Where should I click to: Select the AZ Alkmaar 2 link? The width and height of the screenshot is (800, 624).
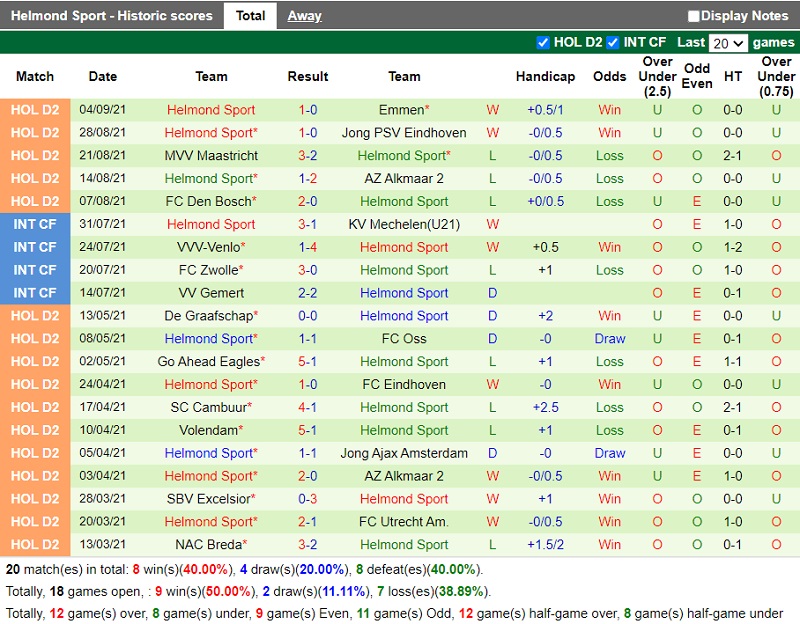click(x=404, y=179)
